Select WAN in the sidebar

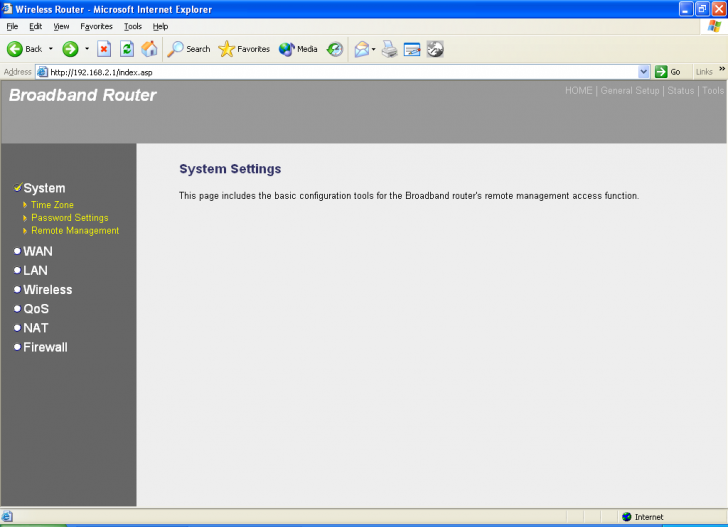tap(38, 251)
